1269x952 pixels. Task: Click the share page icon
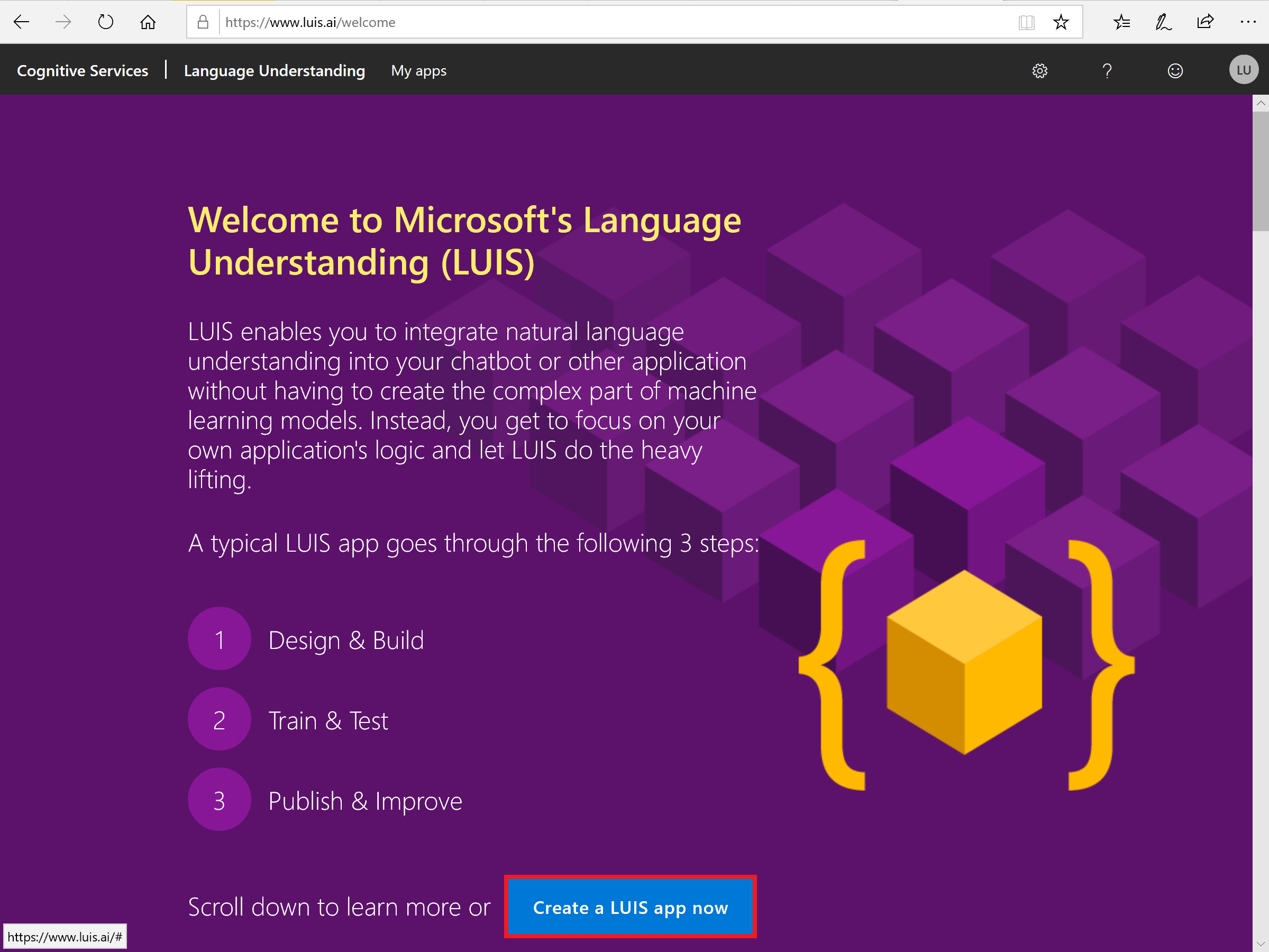pyautogui.click(x=1206, y=22)
